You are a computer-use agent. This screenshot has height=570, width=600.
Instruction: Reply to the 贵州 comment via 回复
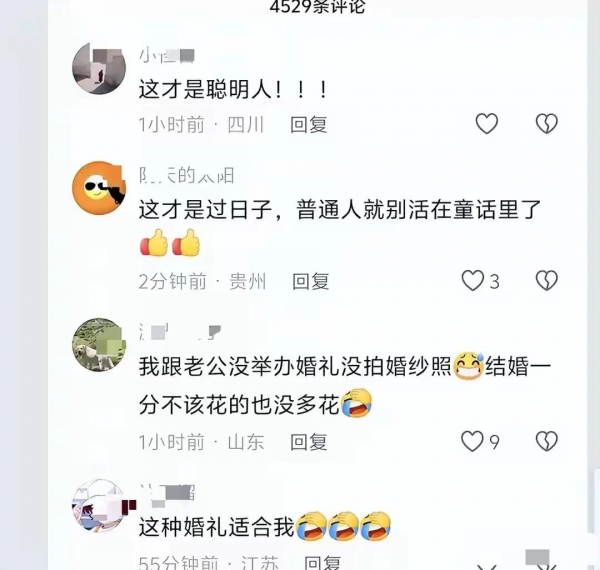point(311,282)
